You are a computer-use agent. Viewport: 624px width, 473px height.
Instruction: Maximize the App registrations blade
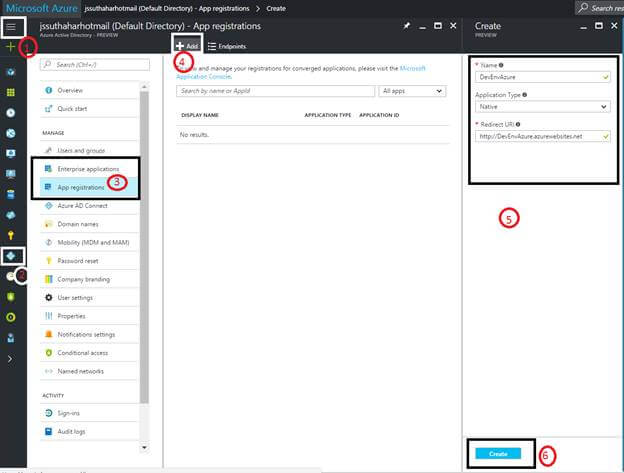pos(438,26)
